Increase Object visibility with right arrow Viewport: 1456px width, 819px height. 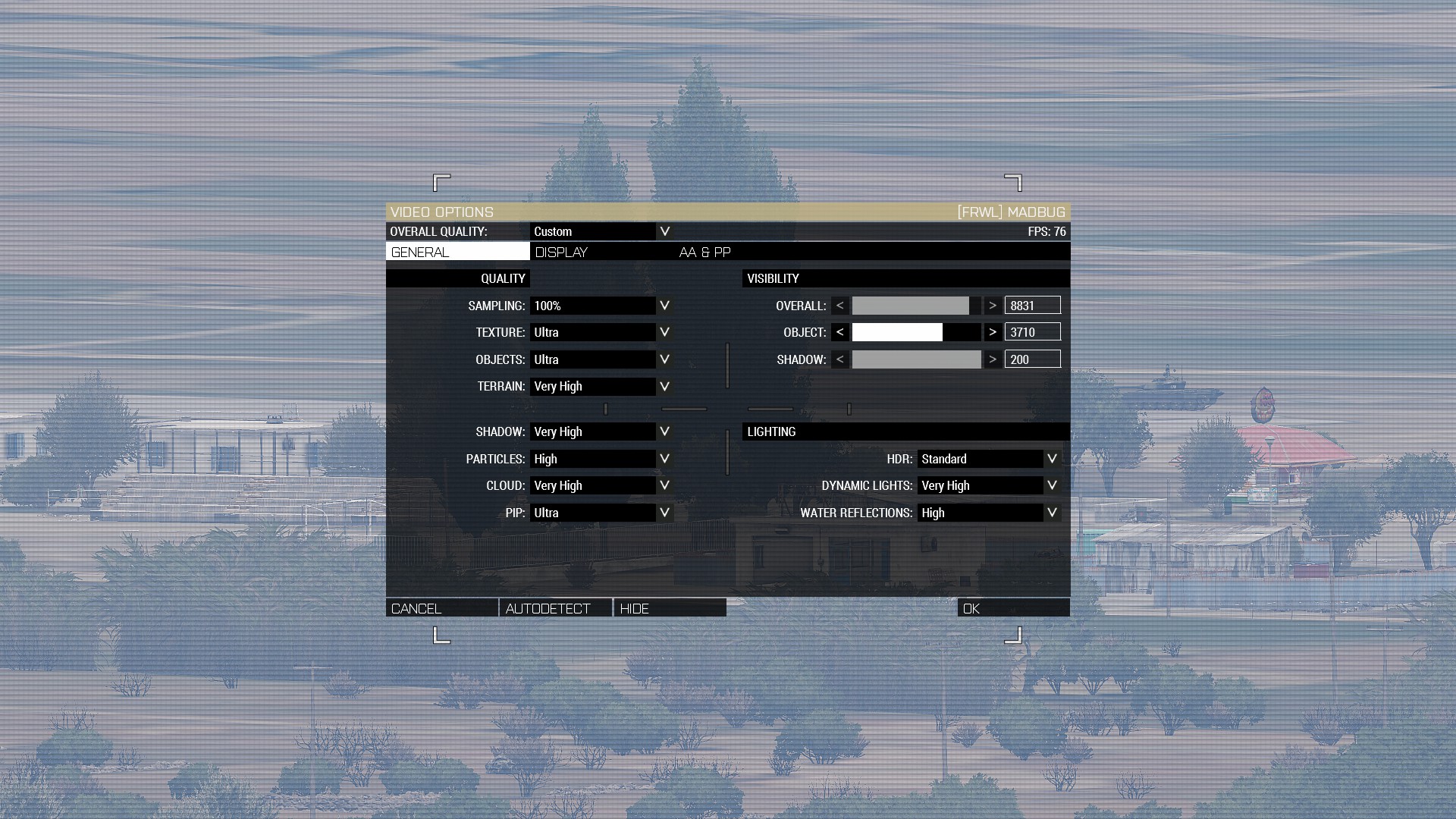click(993, 332)
